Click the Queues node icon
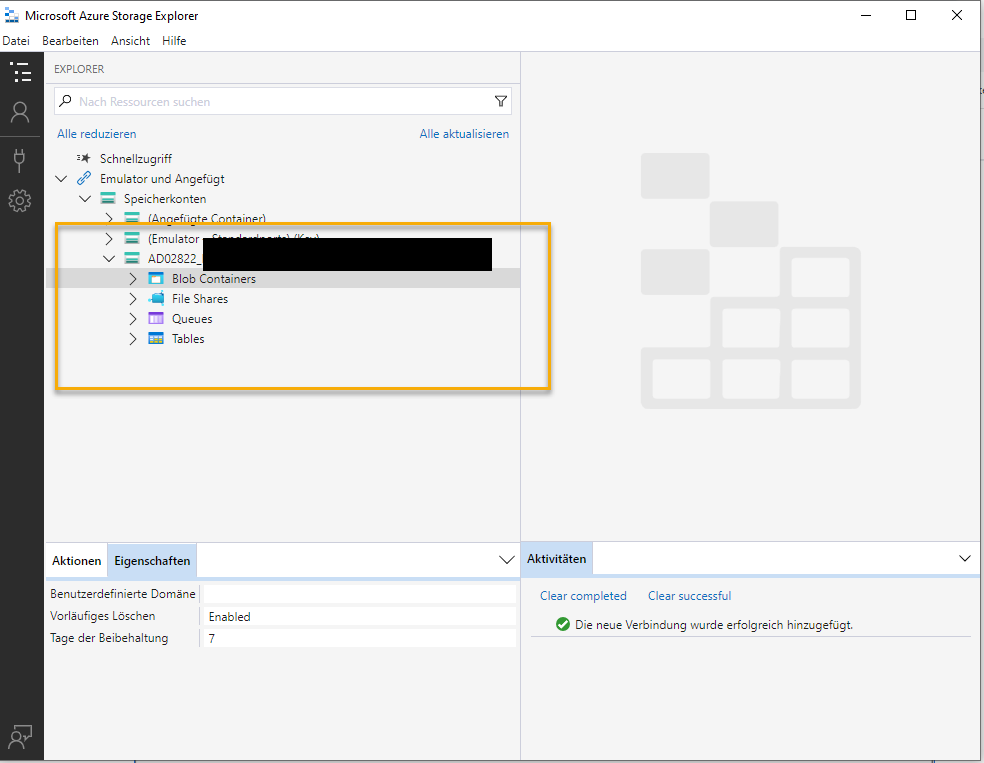 [x=156, y=319]
